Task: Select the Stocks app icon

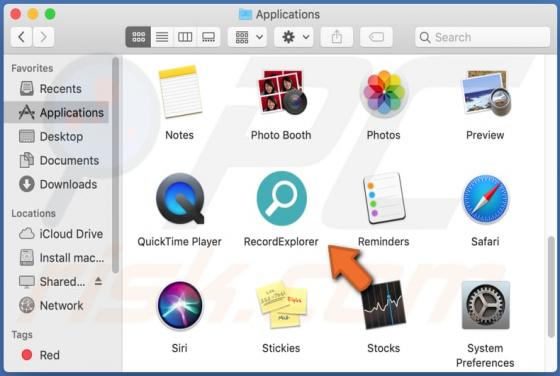Action: 383,305
